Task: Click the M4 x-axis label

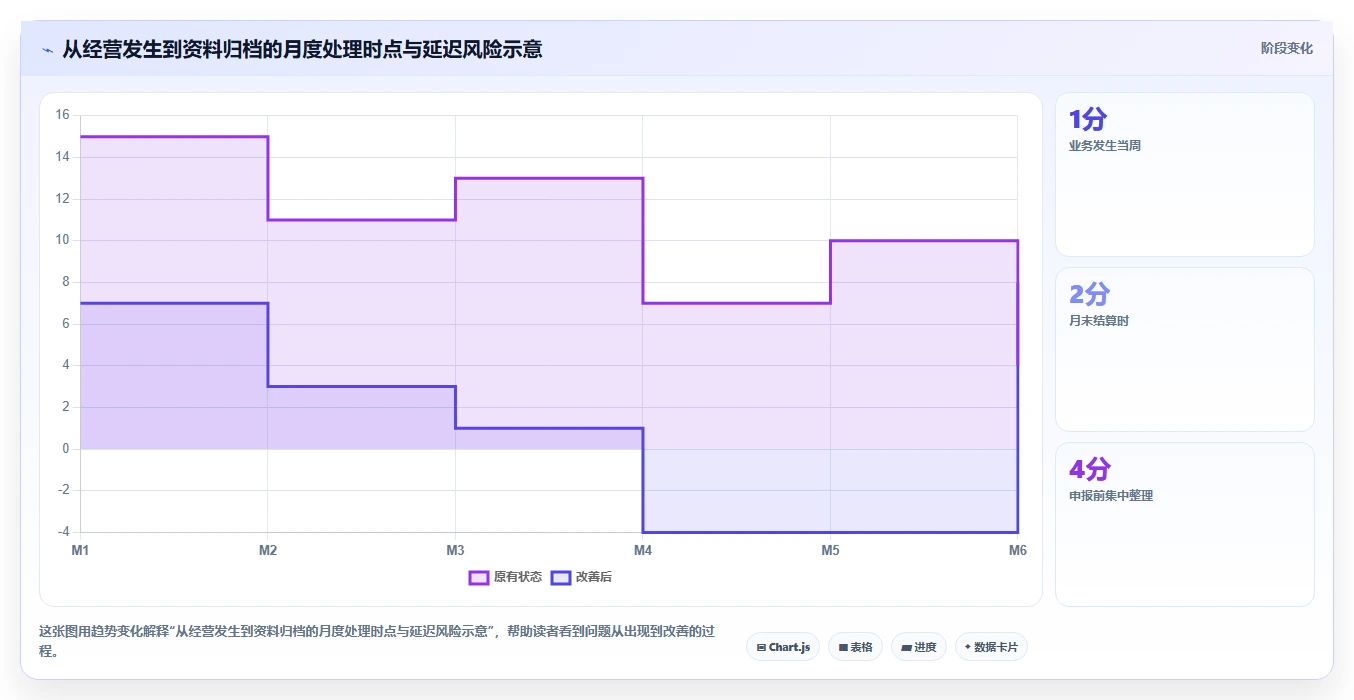Action: [643, 550]
